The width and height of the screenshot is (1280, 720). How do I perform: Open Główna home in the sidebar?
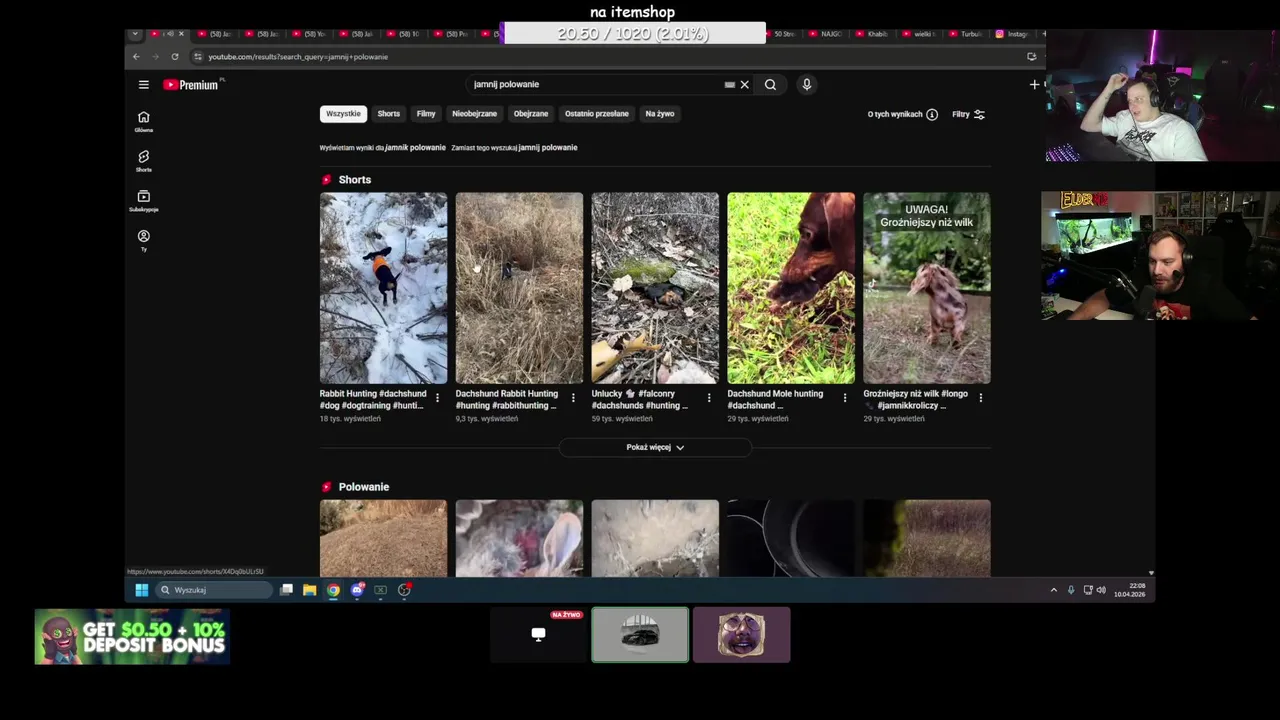(144, 122)
